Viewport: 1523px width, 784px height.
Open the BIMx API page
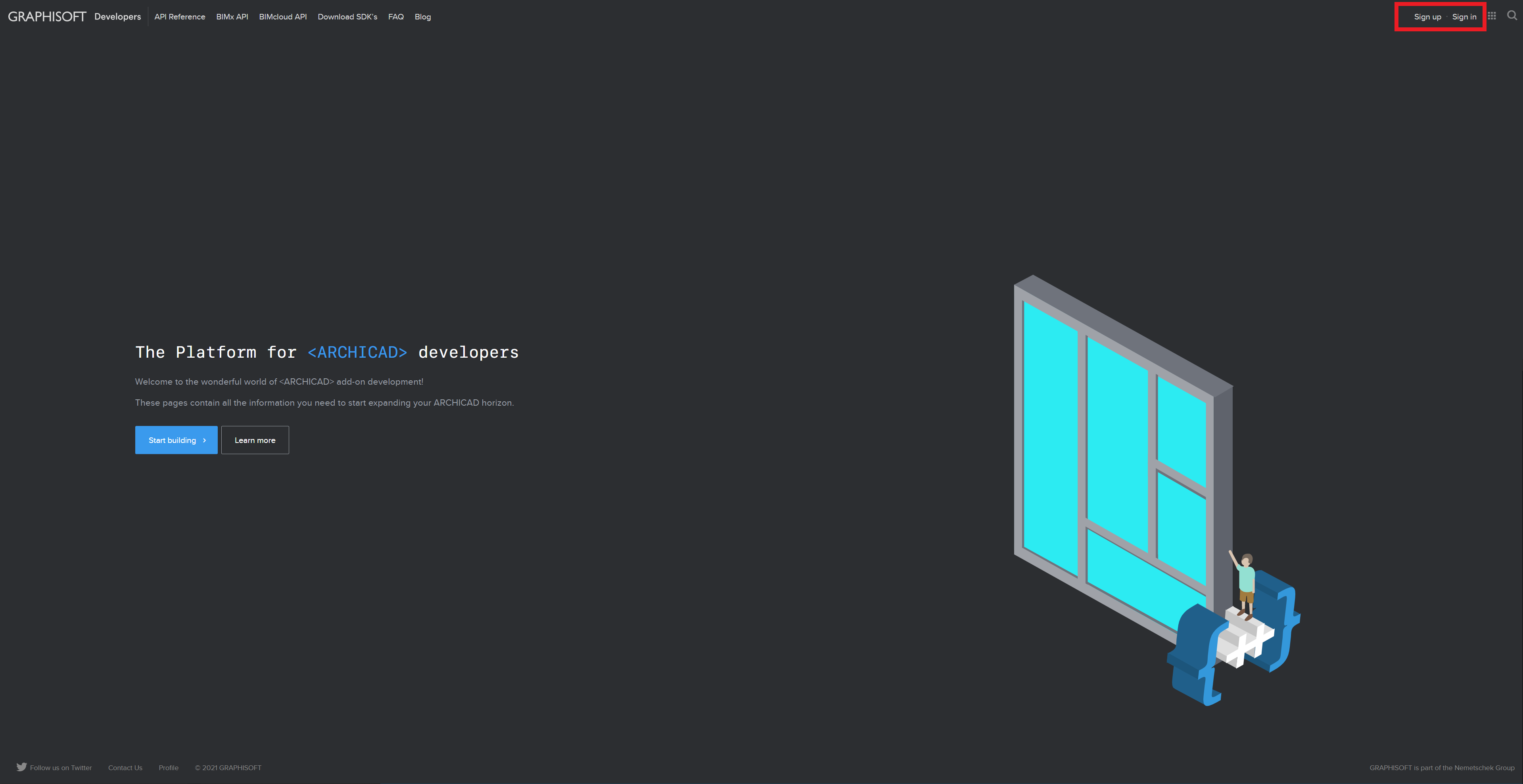tap(232, 17)
